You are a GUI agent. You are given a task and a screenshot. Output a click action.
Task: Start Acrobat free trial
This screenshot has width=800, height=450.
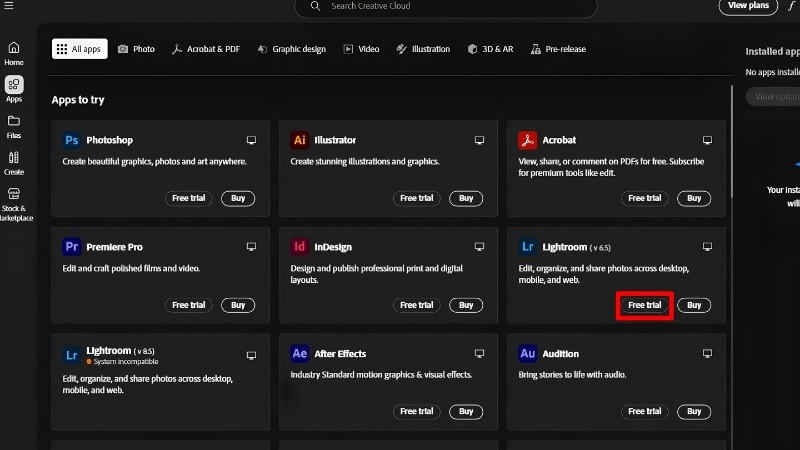click(x=644, y=198)
